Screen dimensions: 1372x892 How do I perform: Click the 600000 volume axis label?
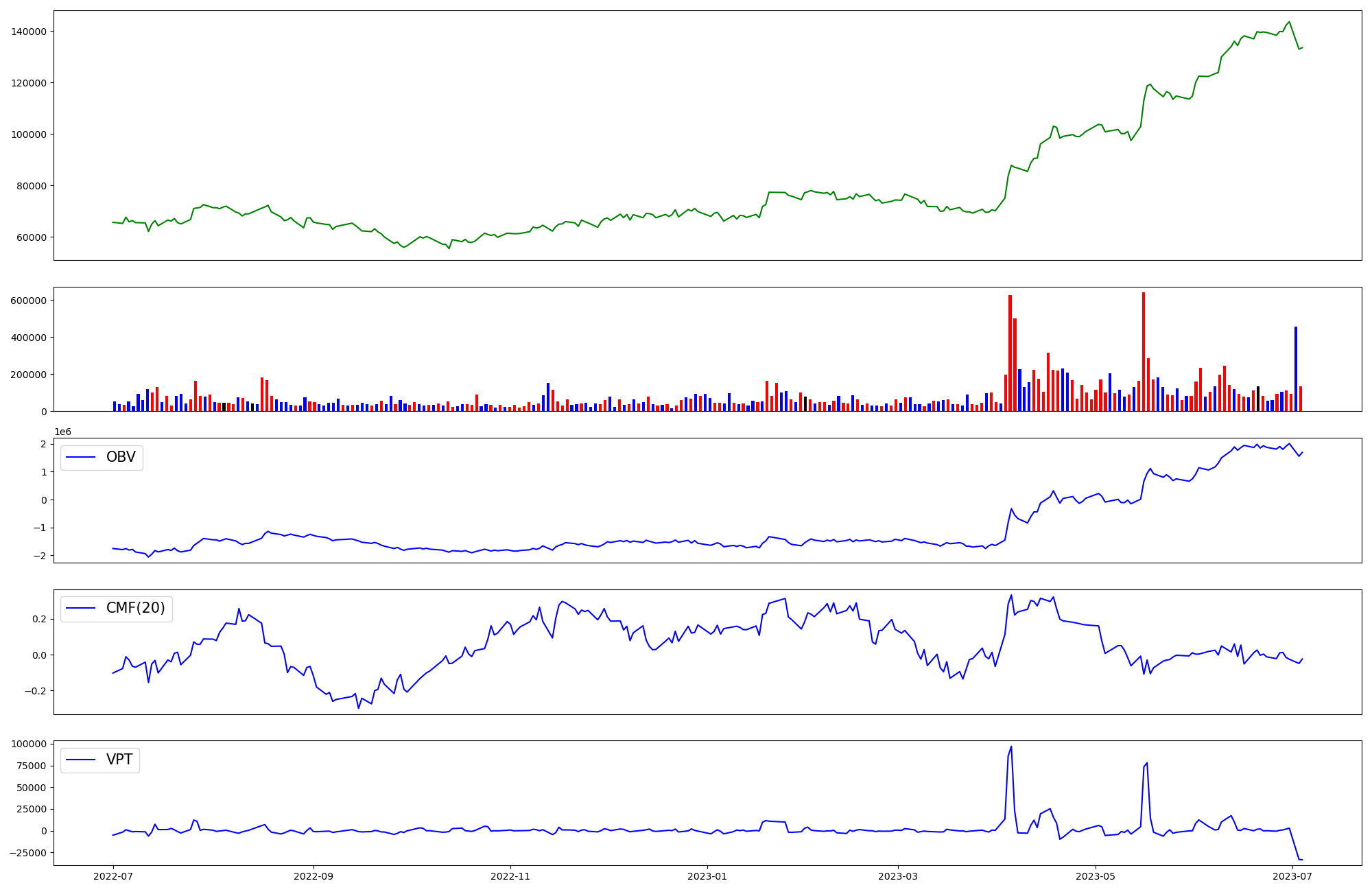point(28,301)
